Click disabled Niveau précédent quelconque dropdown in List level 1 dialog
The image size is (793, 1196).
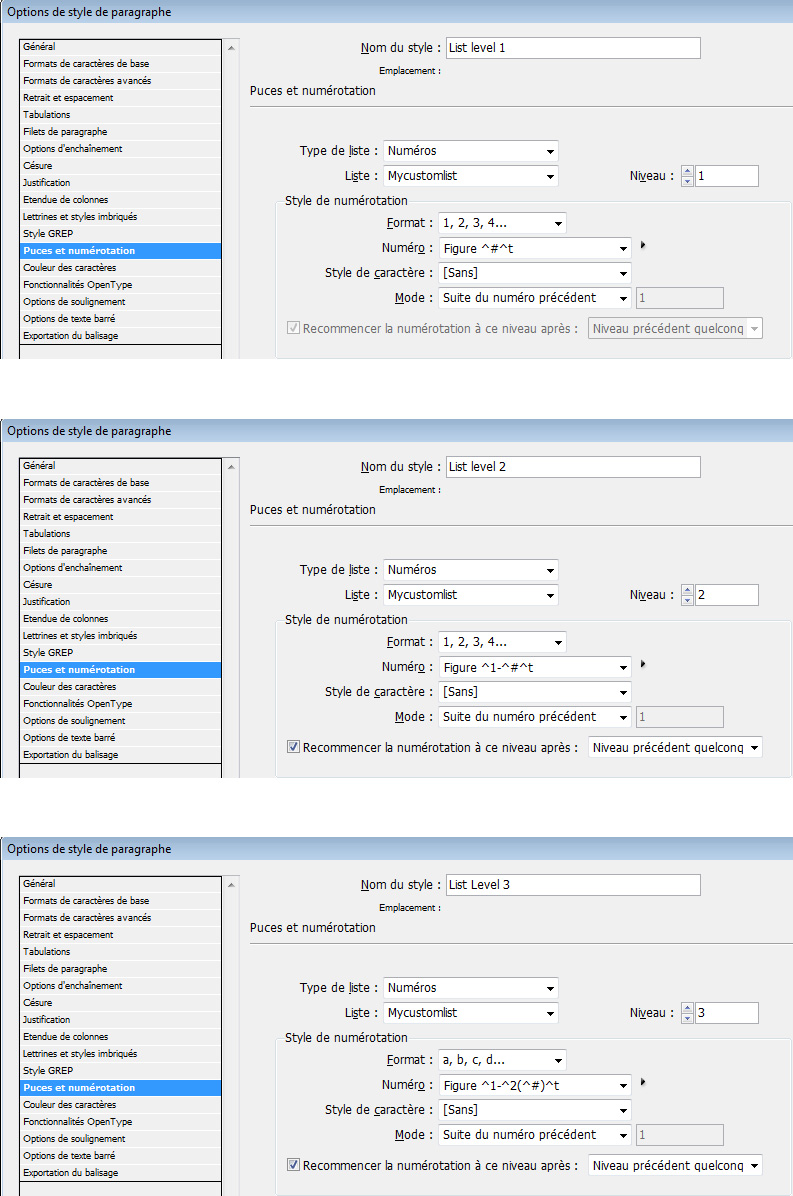[x=675, y=329]
